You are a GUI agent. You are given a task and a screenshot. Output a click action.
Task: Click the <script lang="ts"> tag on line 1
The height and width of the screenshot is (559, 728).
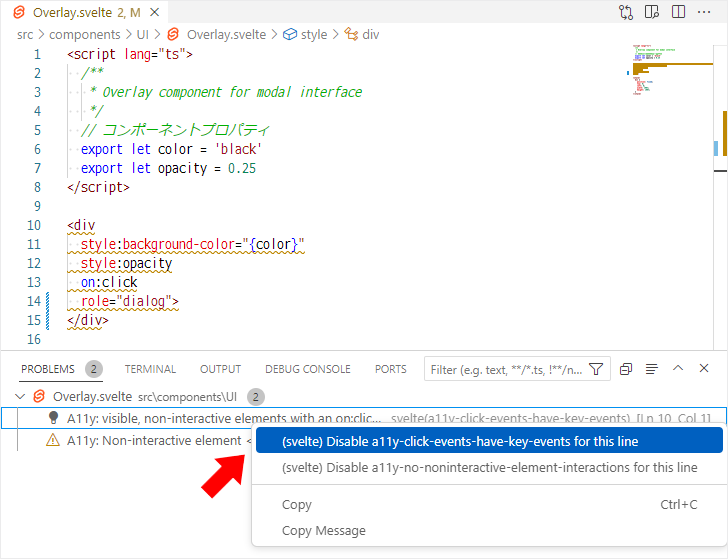130,54
